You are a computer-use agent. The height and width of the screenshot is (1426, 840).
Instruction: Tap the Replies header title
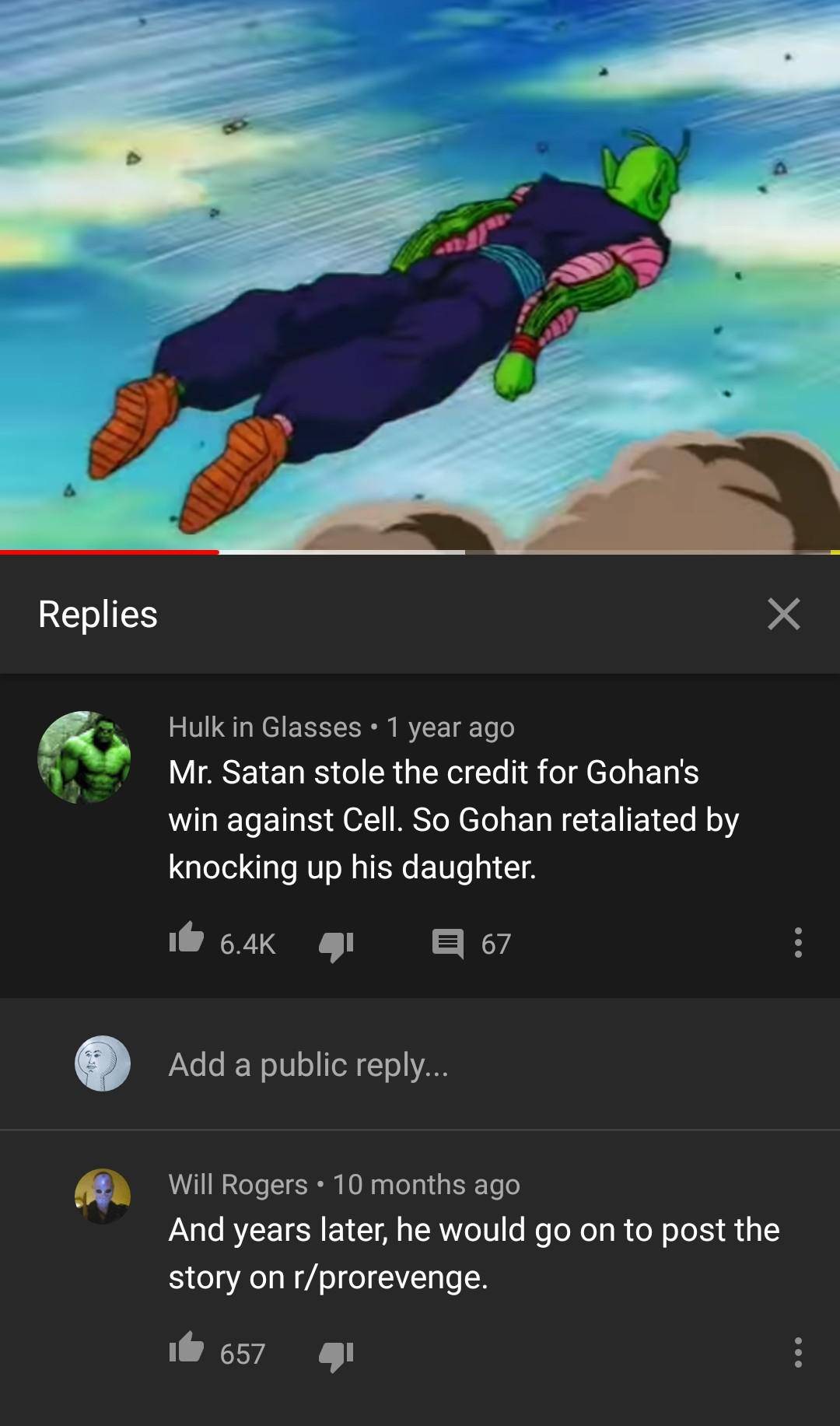[98, 615]
